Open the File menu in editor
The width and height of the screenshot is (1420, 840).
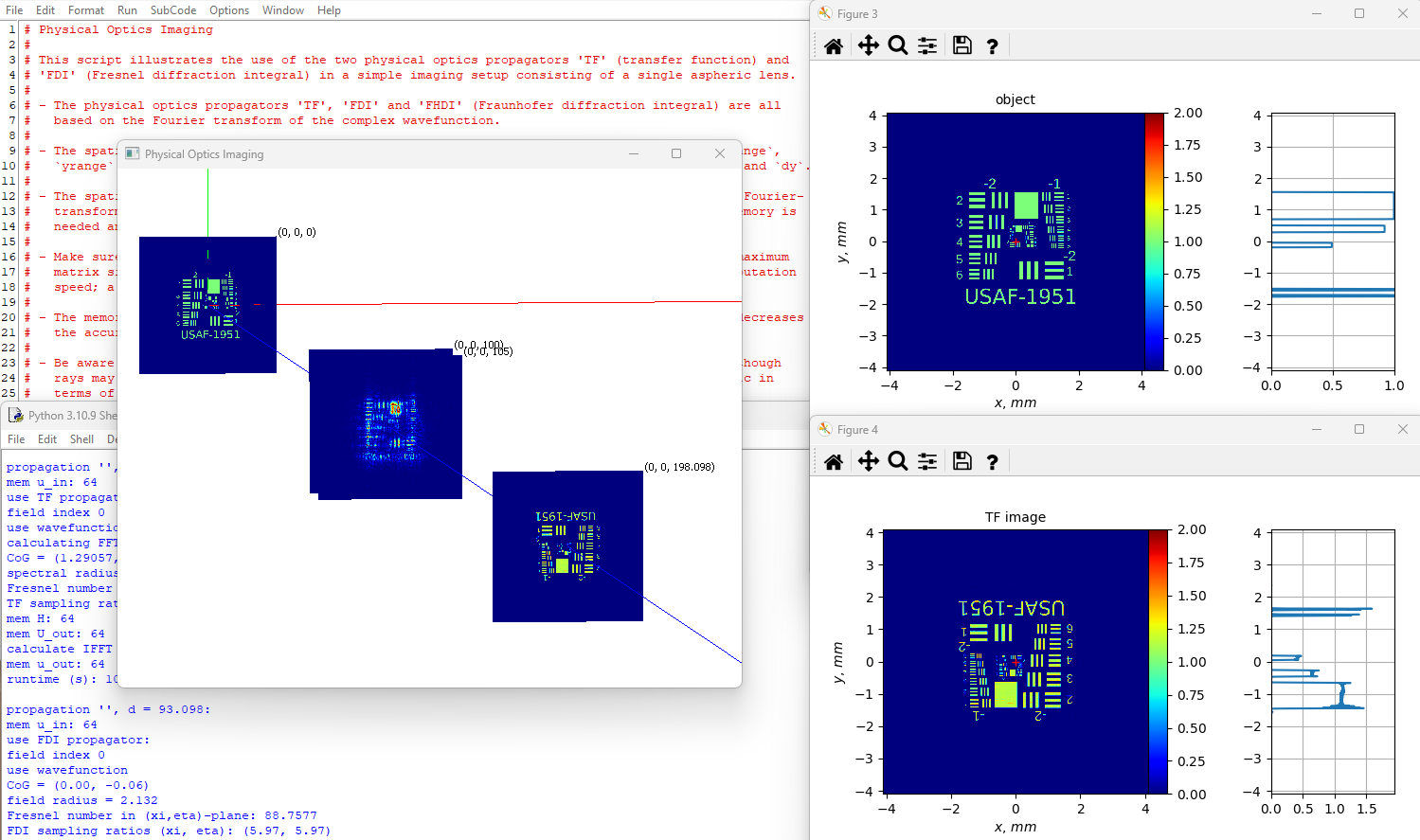[x=14, y=10]
